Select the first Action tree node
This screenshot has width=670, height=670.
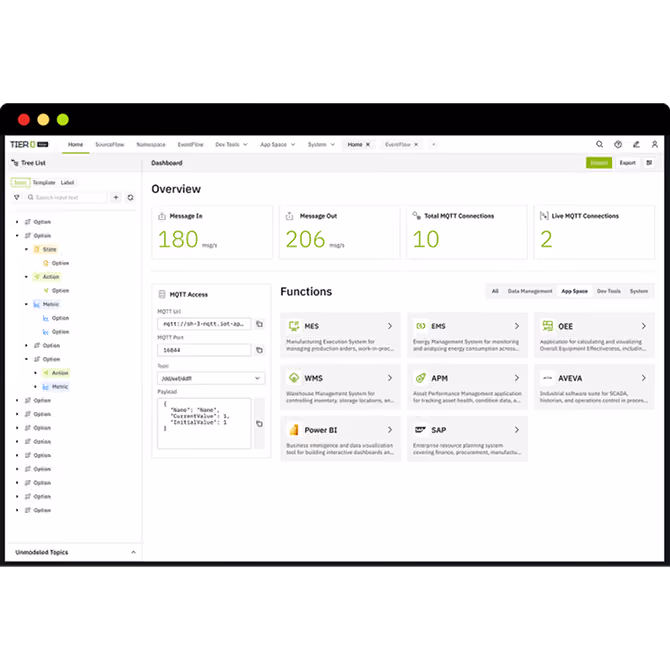pyautogui.click(x=47, y=277)
